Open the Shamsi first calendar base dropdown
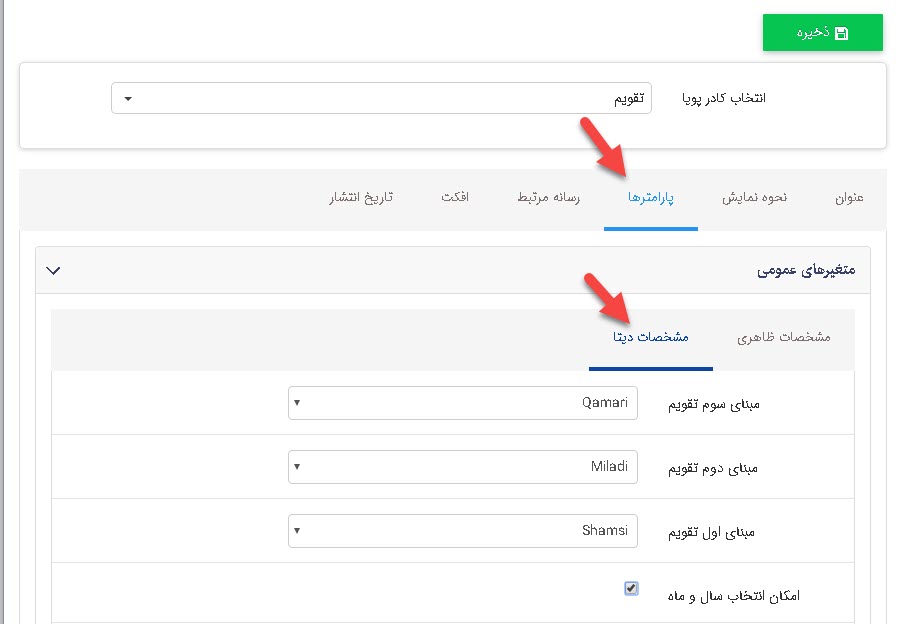The width and height of the screenshot is (902, 624). coord(462,531)
